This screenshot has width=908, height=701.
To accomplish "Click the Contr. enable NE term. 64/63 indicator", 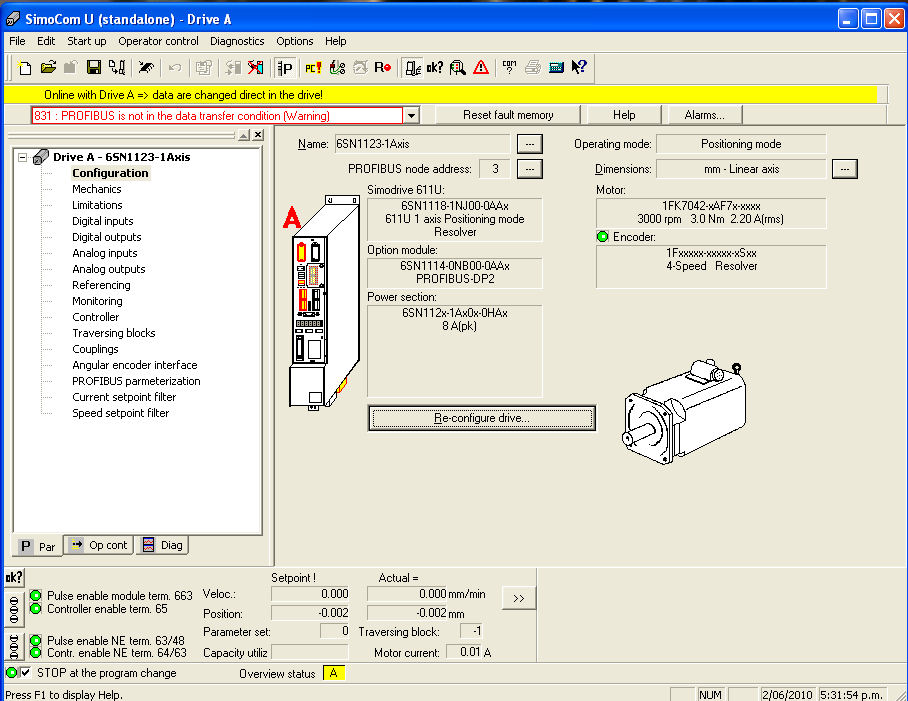I will (x=36, y=652).
